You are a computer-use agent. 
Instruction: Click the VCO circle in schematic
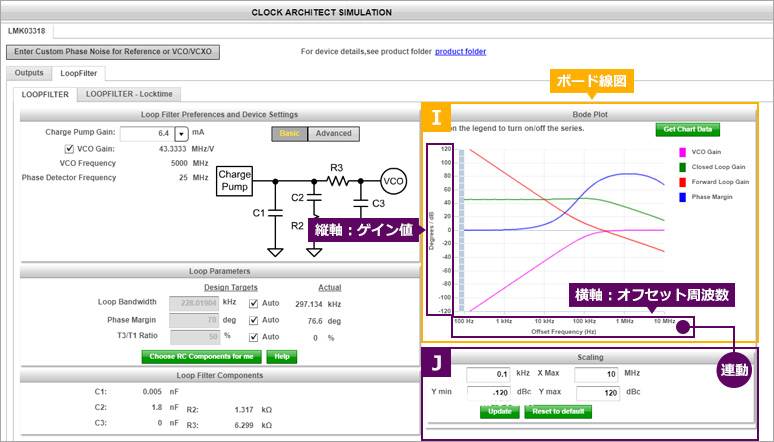click(393, 181)
